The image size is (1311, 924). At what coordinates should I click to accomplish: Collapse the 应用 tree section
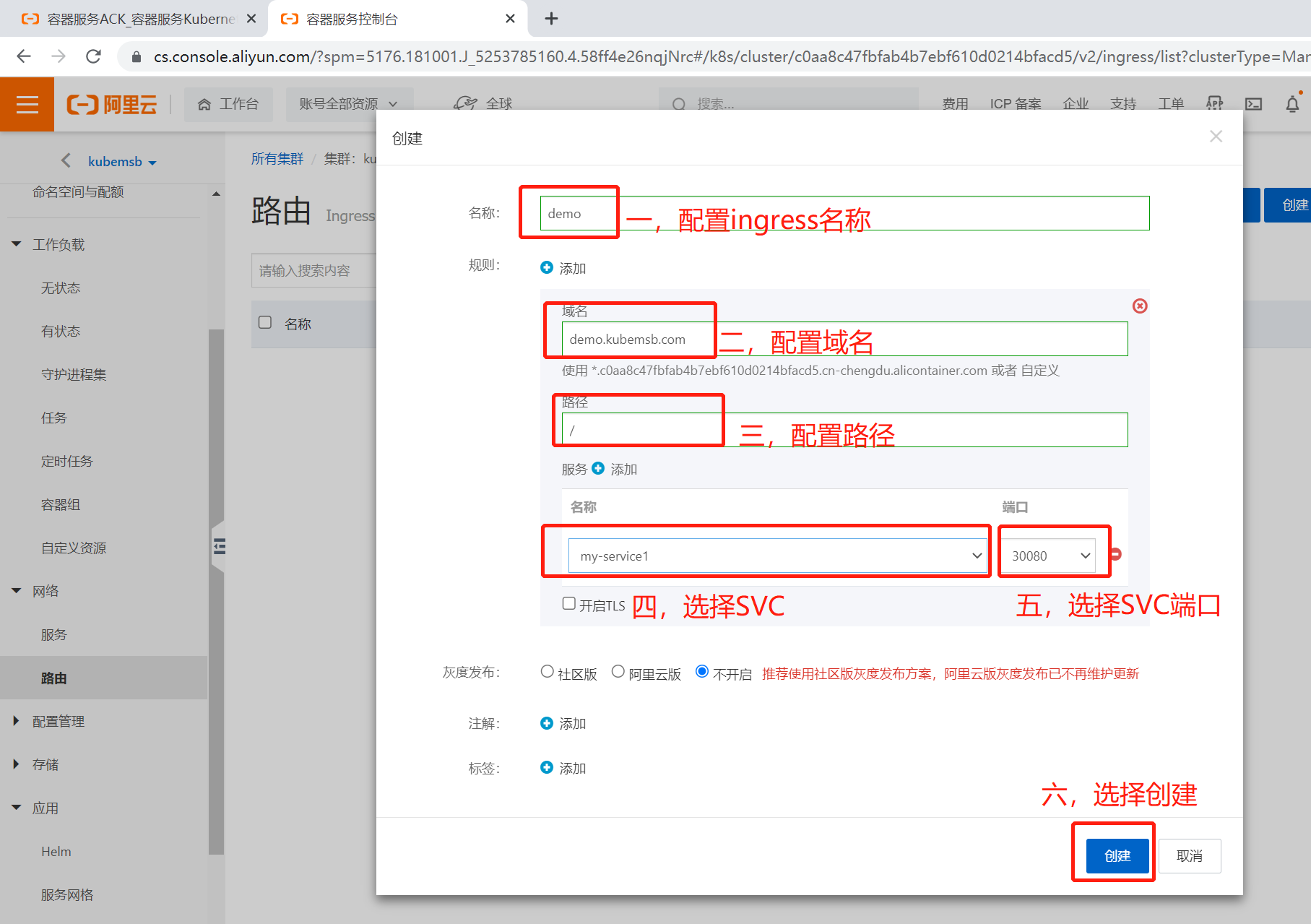pos(17,808)
